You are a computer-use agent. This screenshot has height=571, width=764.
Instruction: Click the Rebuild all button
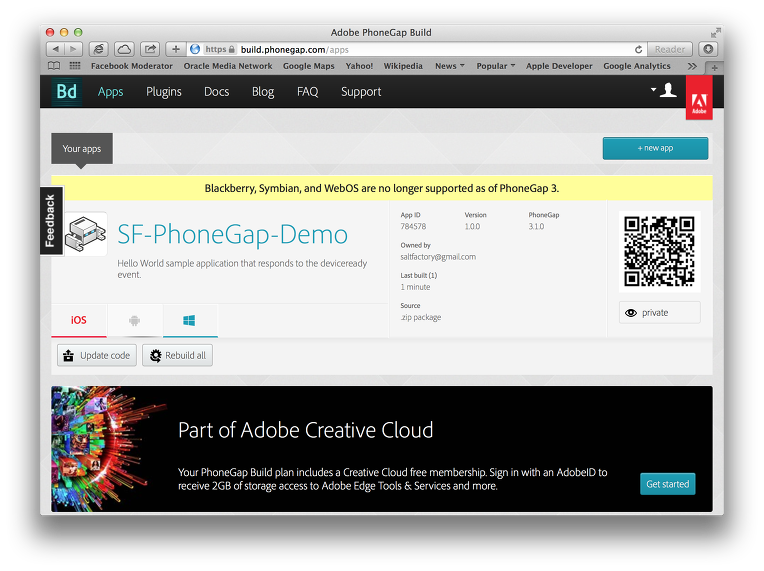177,355
